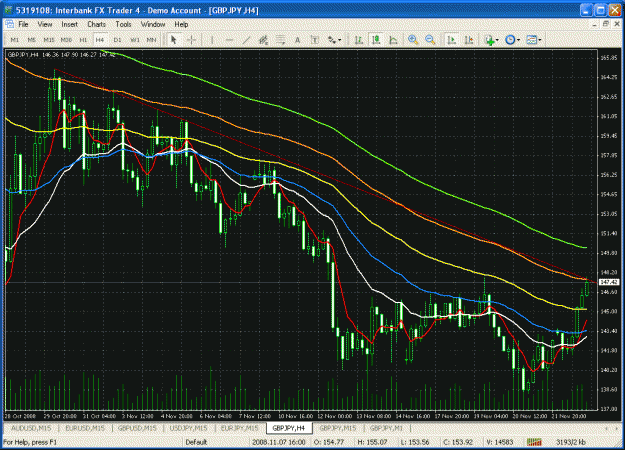Click the 'V: 14583' volume status entry
The width and height of the screenshot is (625, 450).
(x=500, y=442)
